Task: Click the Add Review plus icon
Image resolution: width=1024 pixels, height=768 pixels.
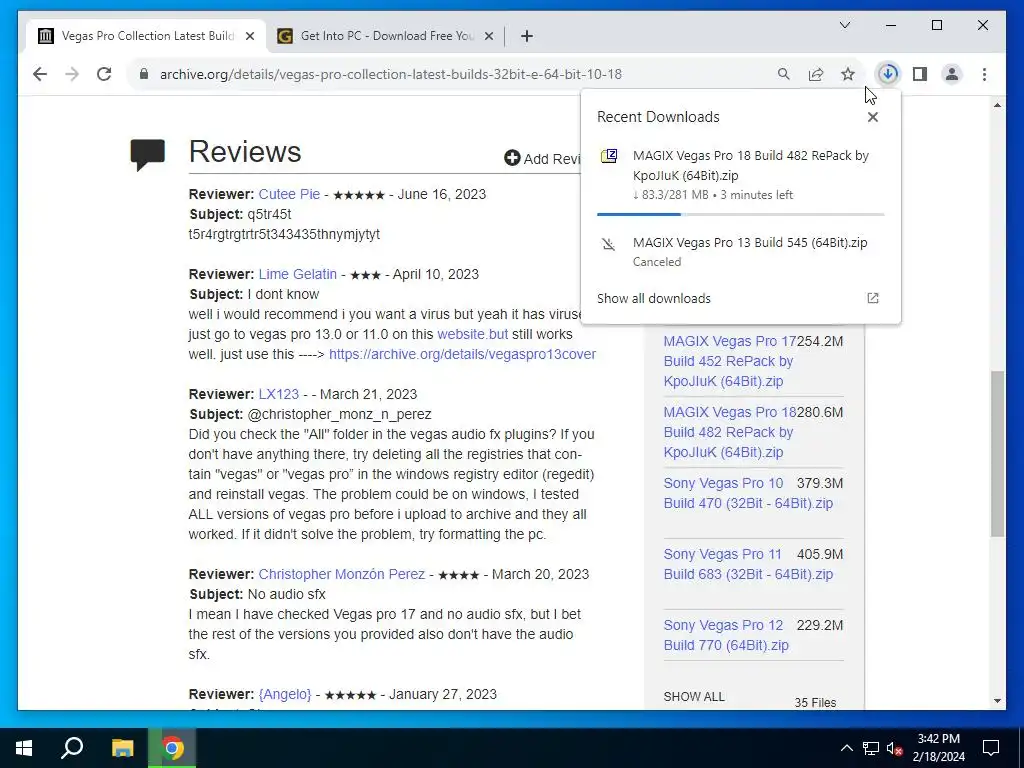Action: (512, 158)
